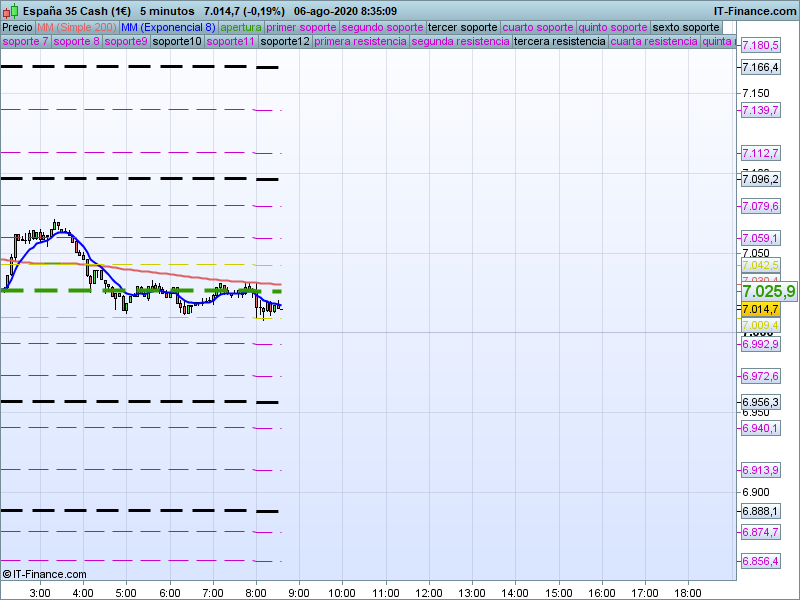
Task: Select the 7.166,4 level on price axis
Action: 760,67
